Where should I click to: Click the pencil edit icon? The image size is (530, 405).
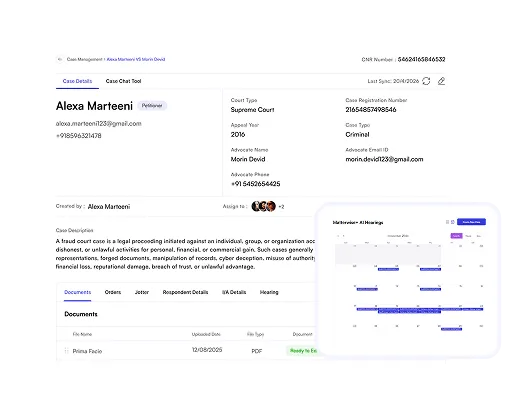(441, 81)
